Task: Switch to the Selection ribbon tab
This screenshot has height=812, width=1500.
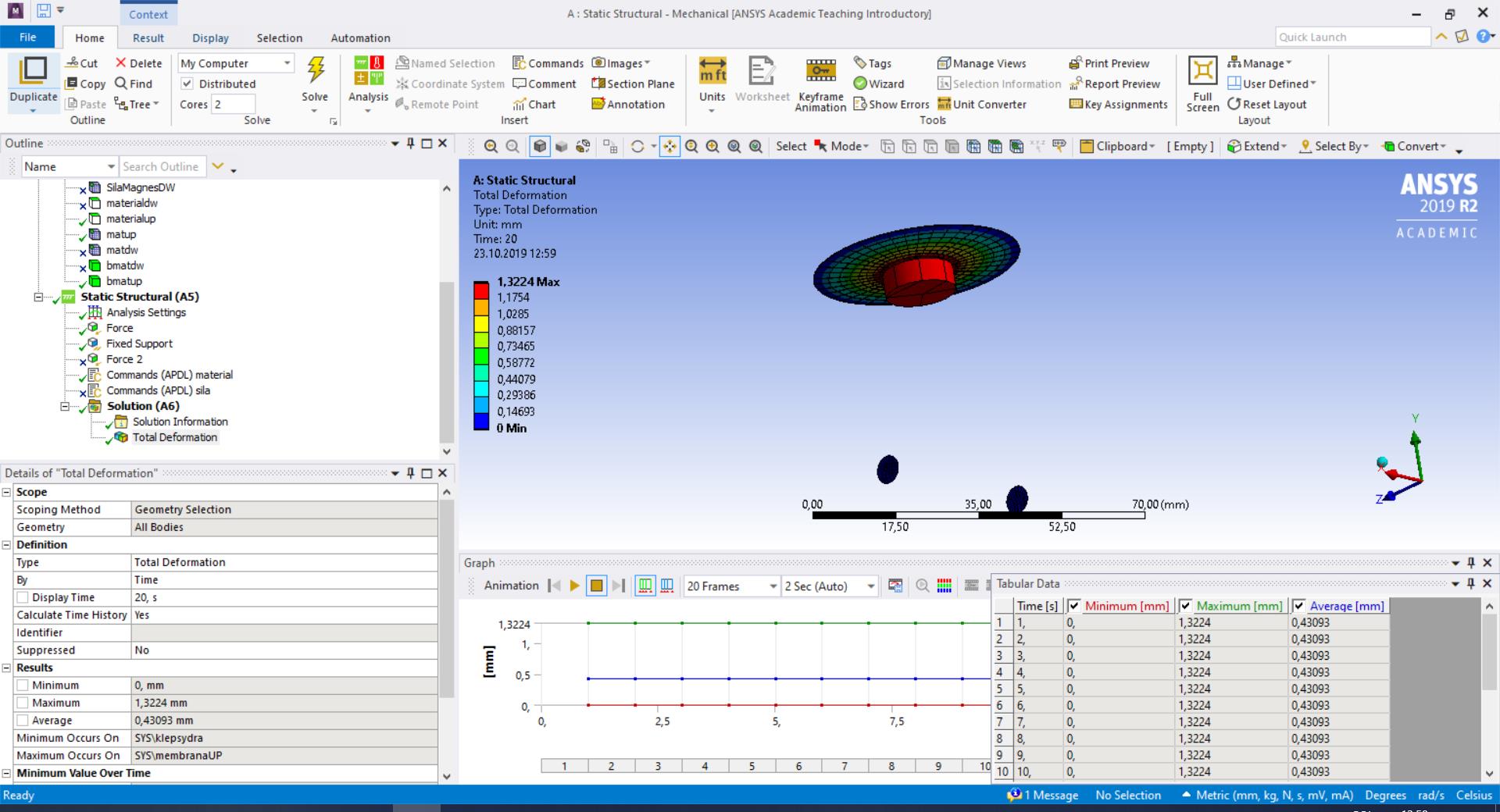Action: click(280, 37)
